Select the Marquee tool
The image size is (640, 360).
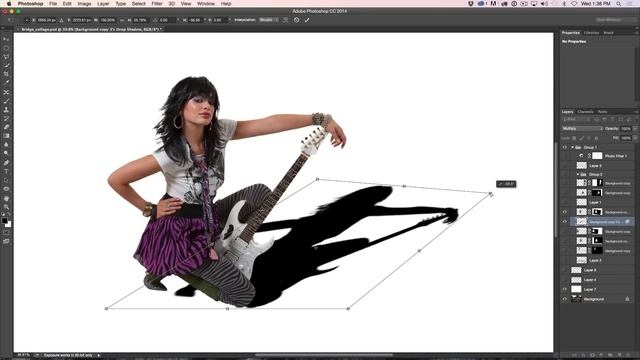6,48
